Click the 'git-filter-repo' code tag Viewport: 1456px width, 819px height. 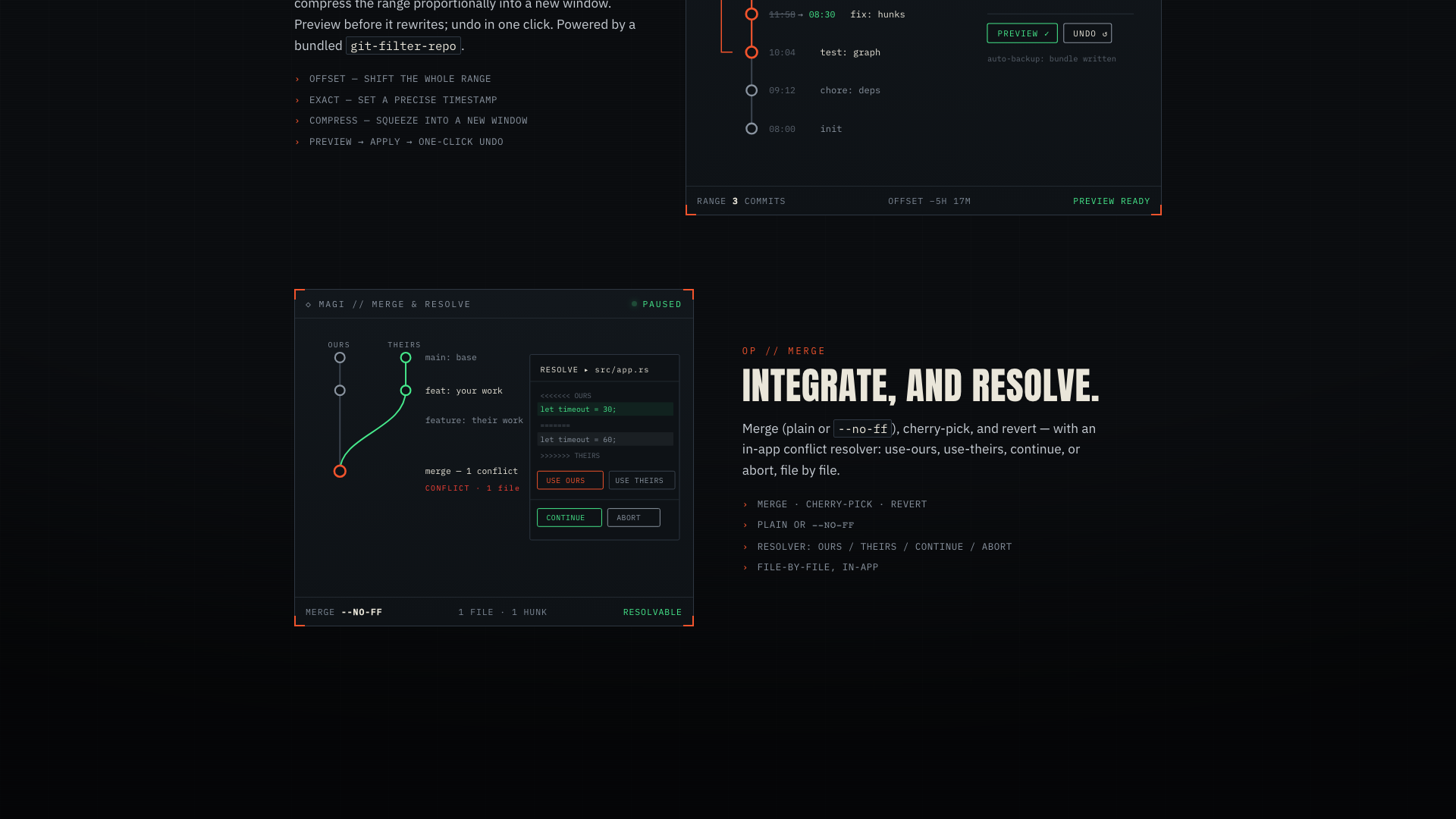(x=403, y=46)
